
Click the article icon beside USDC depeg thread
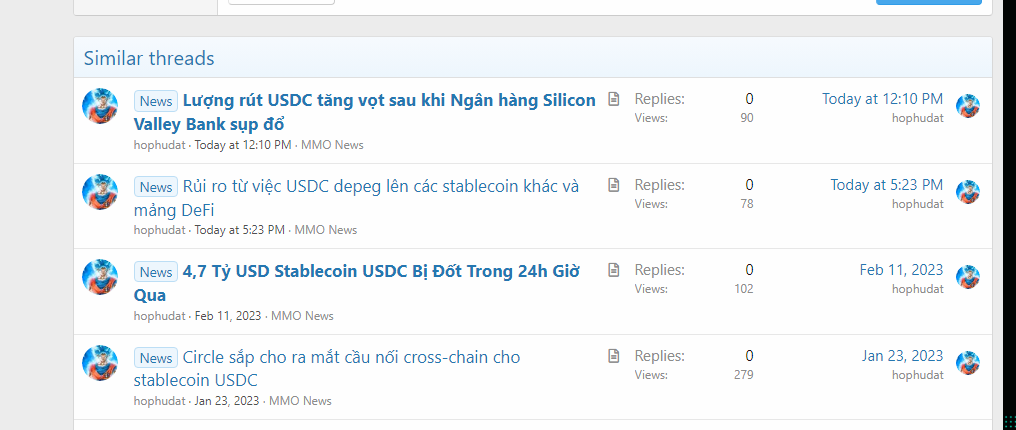(x=614, y=185)
